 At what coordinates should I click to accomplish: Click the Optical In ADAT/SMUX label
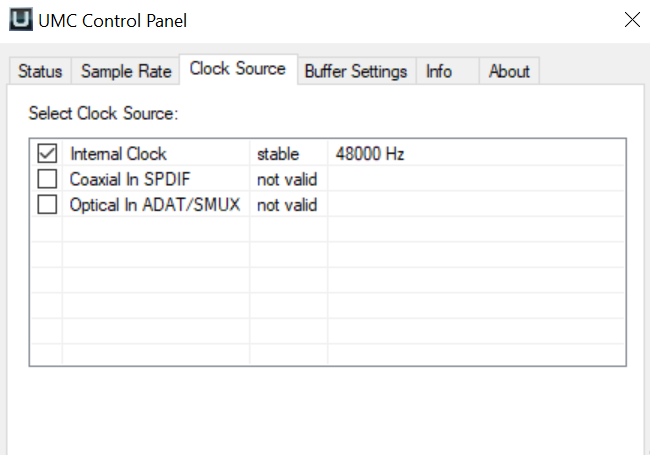point(155,205)
